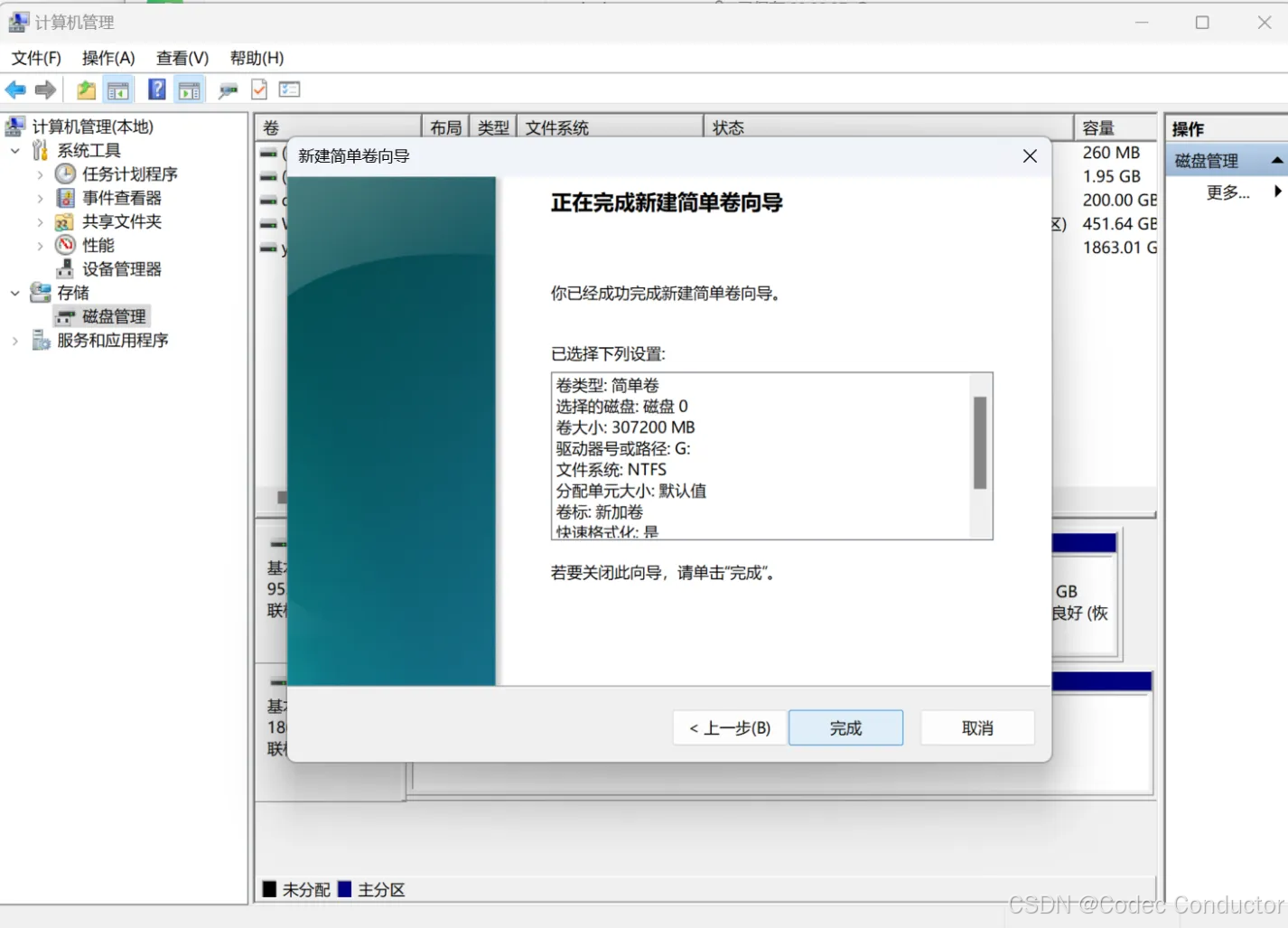Viewport: 1288px width, 928px height.
Task: Click the 计算机管理(本地) root icon
Action: point(15,127)
